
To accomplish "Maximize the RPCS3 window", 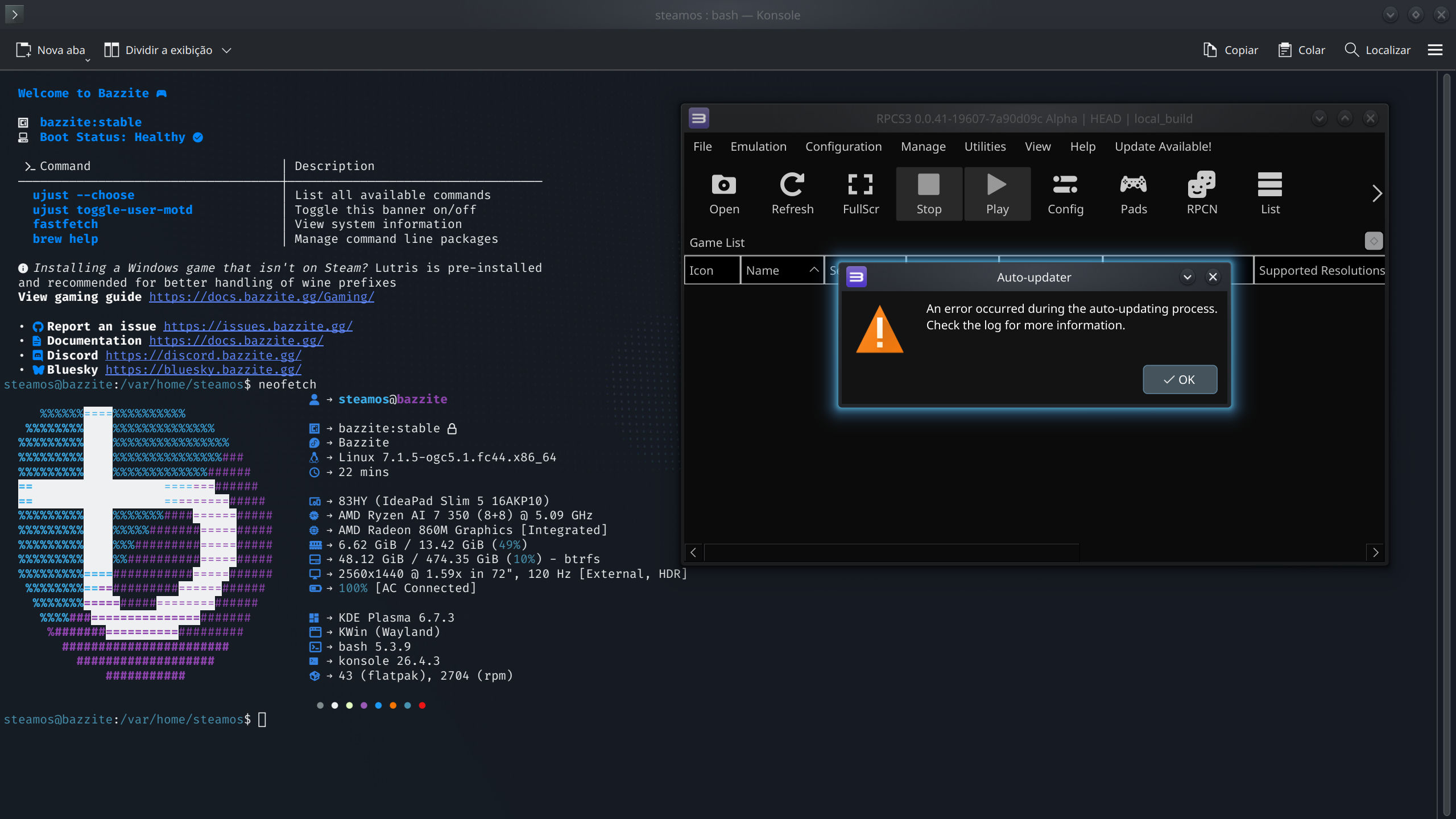I will click(x=1345, y=118).
